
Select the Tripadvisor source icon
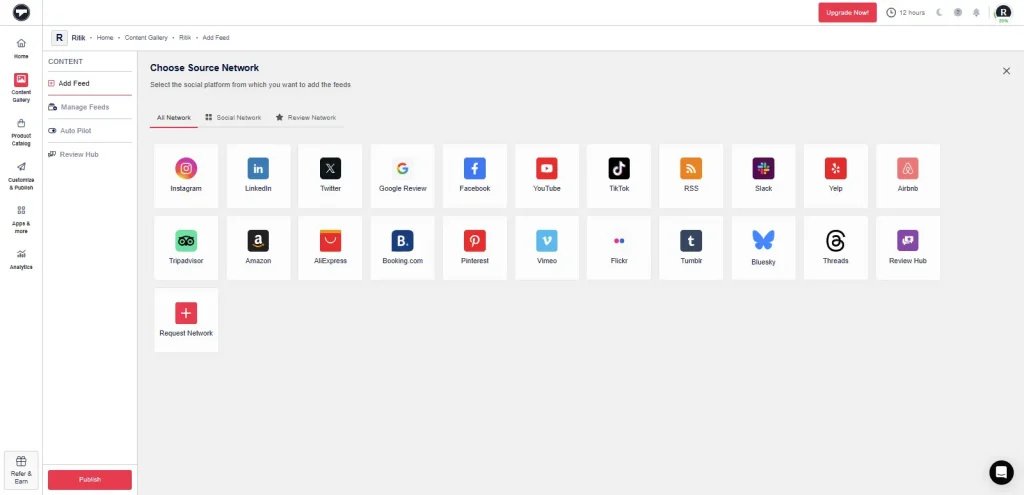point(186,241)
